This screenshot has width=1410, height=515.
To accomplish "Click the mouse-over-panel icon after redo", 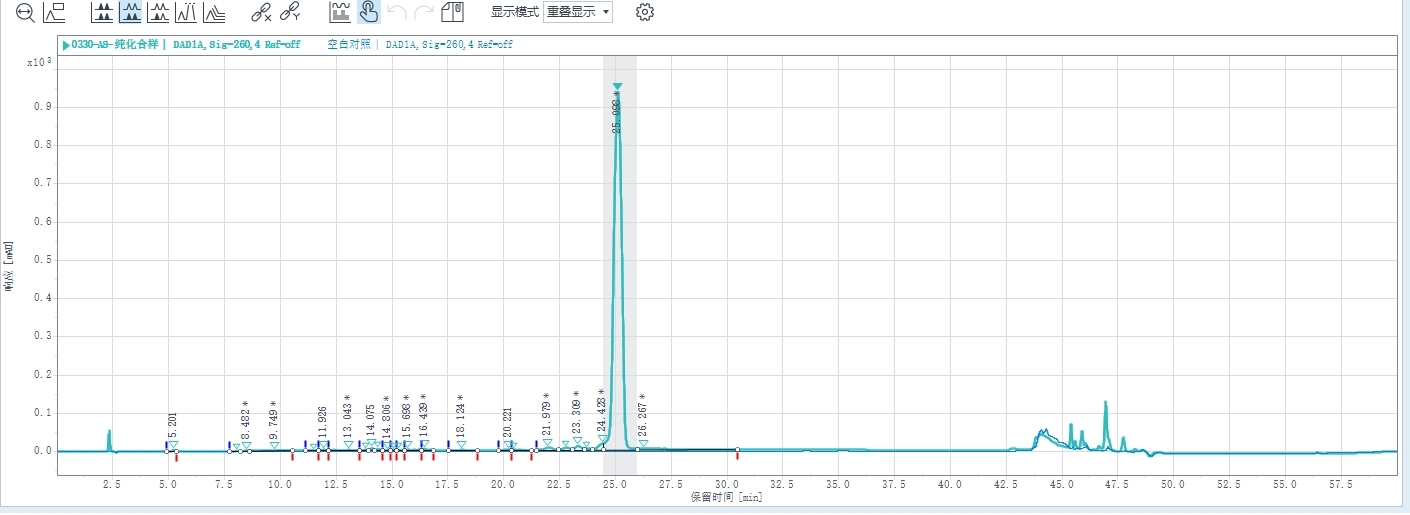I will tap(453, 13).
